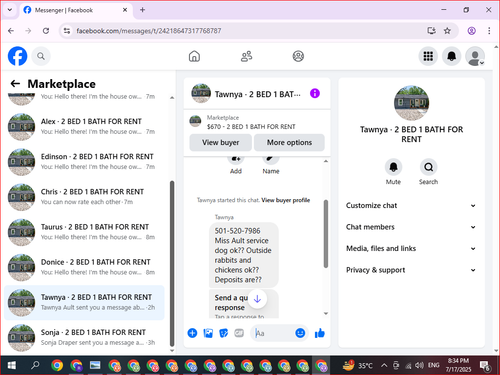Select the Tawnya - 2 BED 1 BATH conversation
The width and height of the screenshot is (500, 375).
click(x=84, y=302)
